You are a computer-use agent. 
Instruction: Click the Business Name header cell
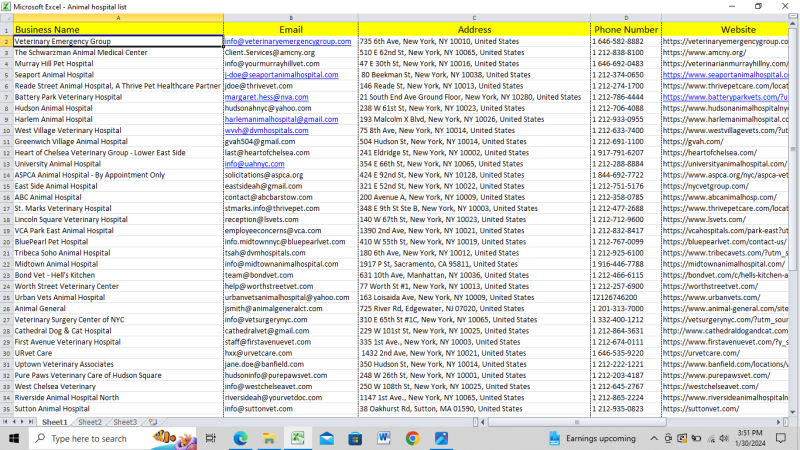pos(118,30)
